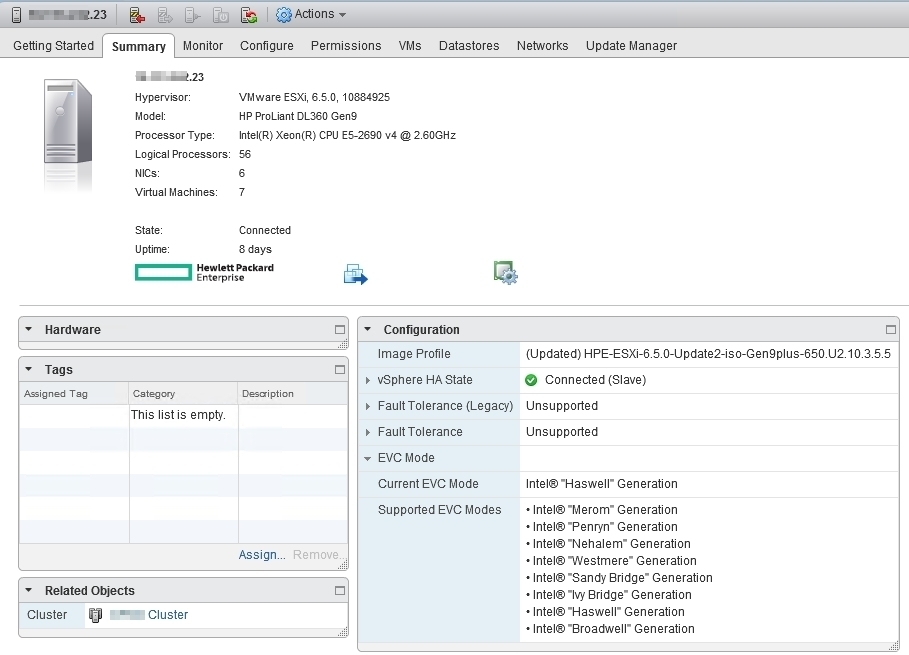Click the "Connected (Slave)" HA state text
909x655 pixels.
(x=595, y=380)
